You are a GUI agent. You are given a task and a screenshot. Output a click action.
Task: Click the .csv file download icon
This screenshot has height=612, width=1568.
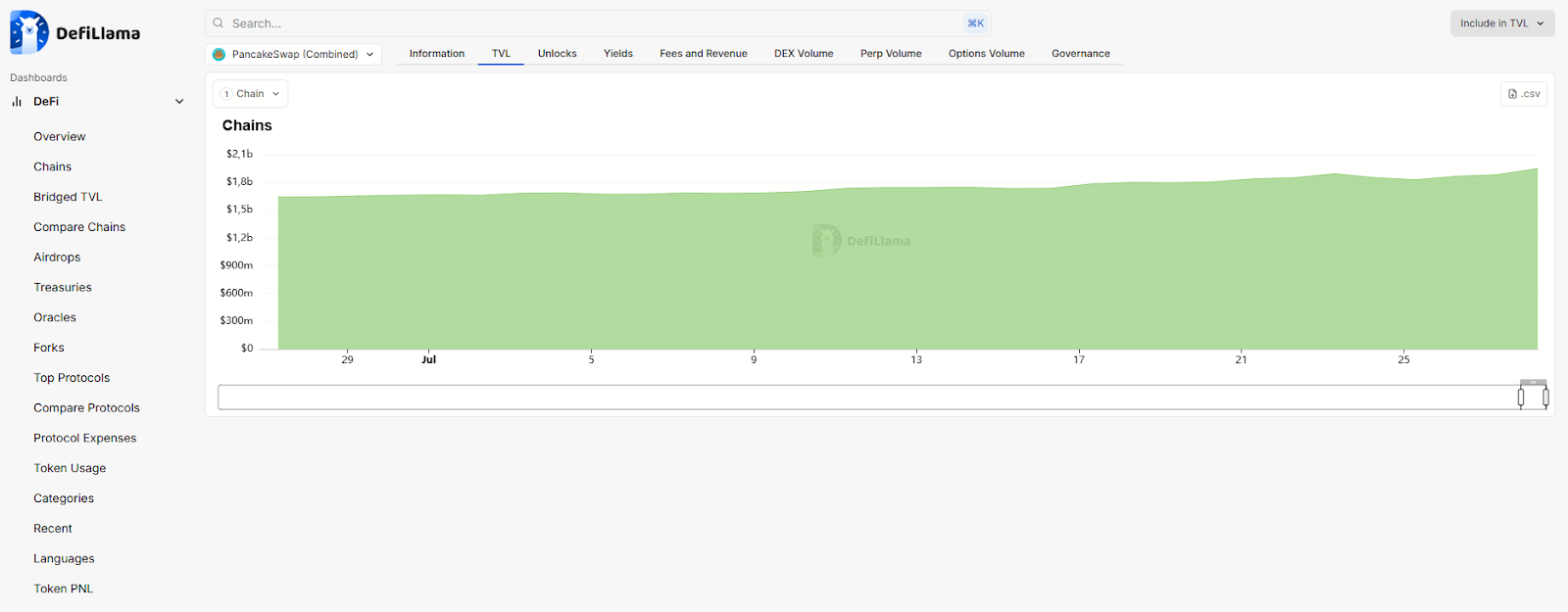[1513, 94]
